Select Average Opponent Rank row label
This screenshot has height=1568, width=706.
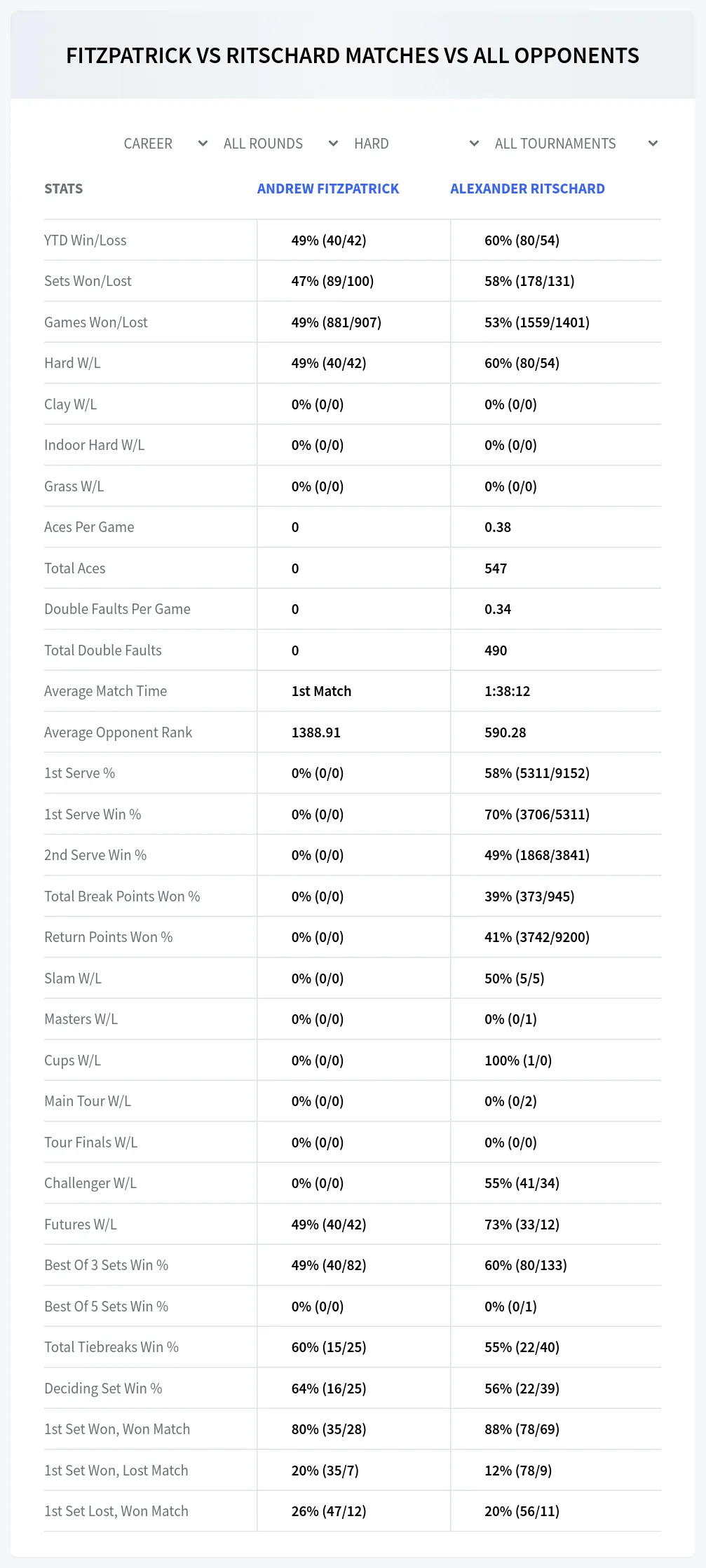coord(118,732)
